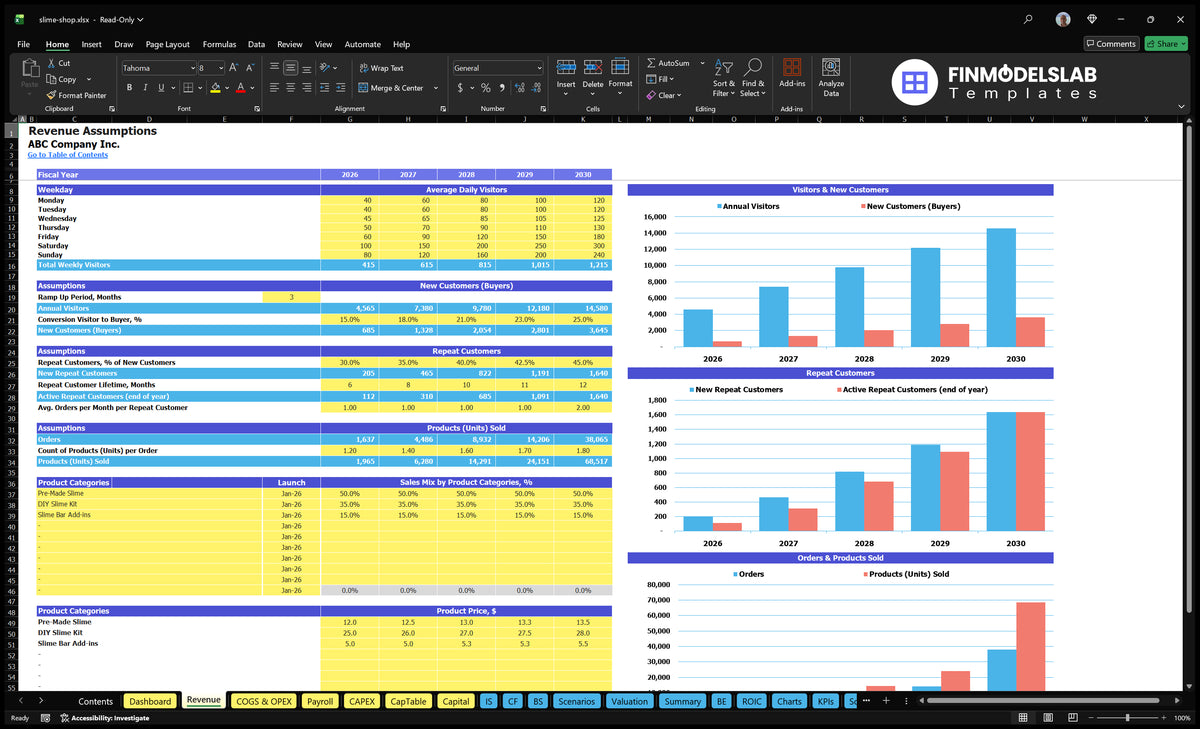The width and height of the screenshot is (1200, 729).
Task: Toggle Italic formatting
Action: point(145,87)
